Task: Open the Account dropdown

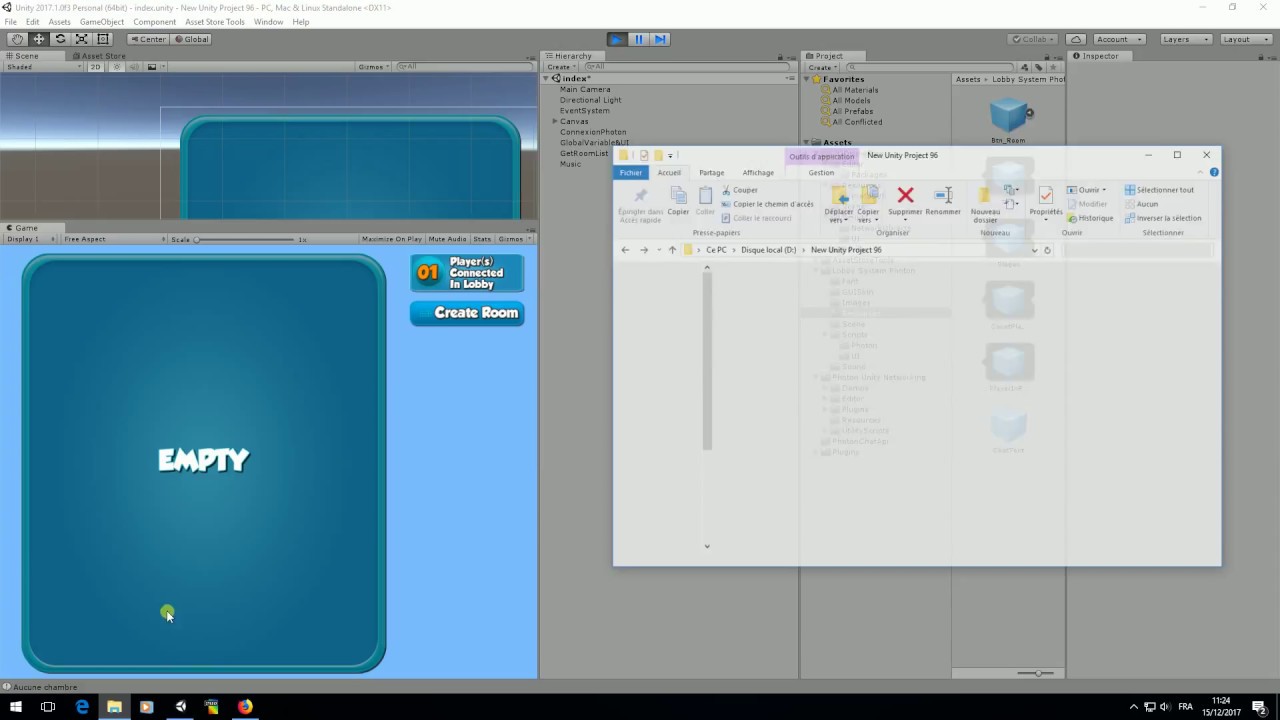Action: [x=1117, y=39]
